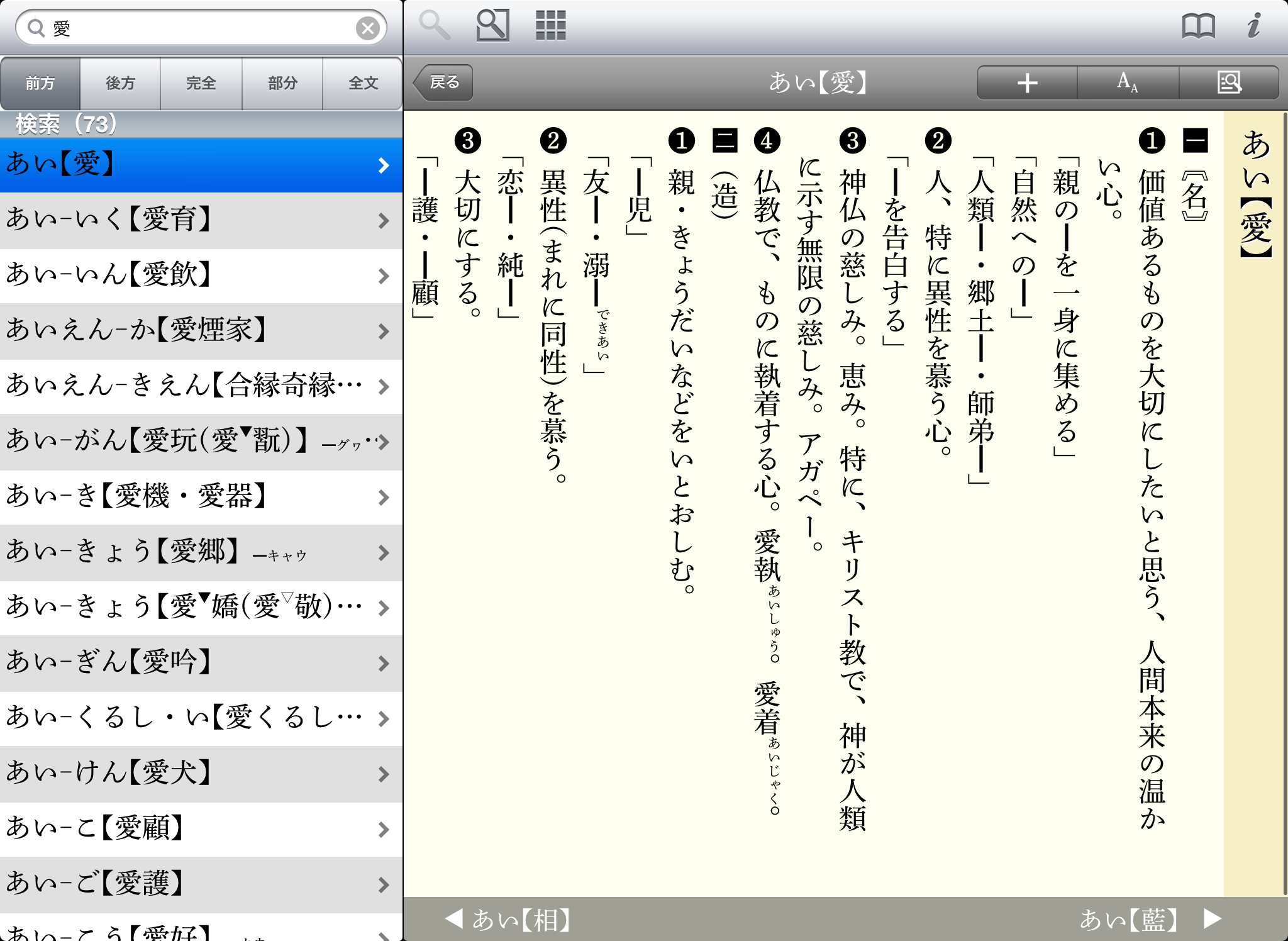Clear the search field text

368,28
